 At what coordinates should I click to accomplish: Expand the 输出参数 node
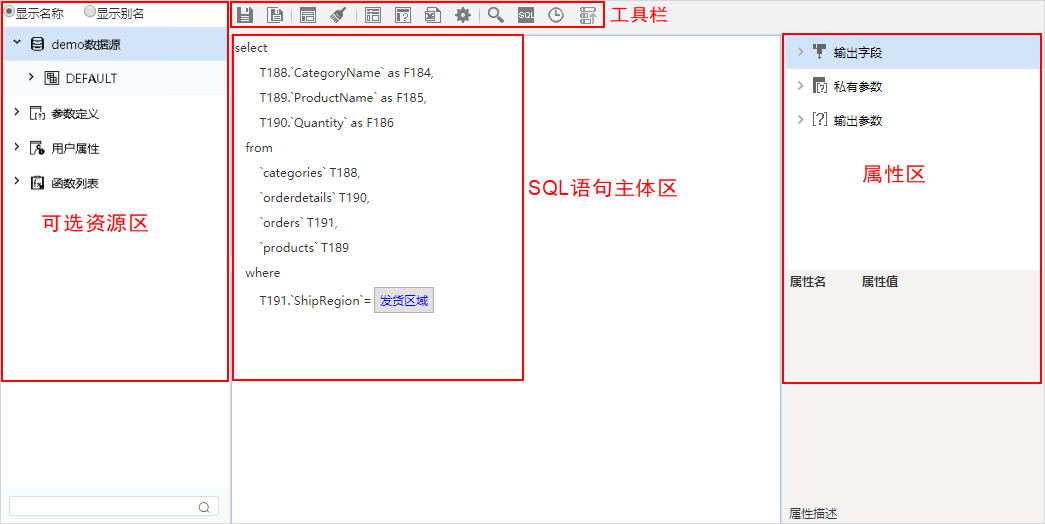point(800,119)
